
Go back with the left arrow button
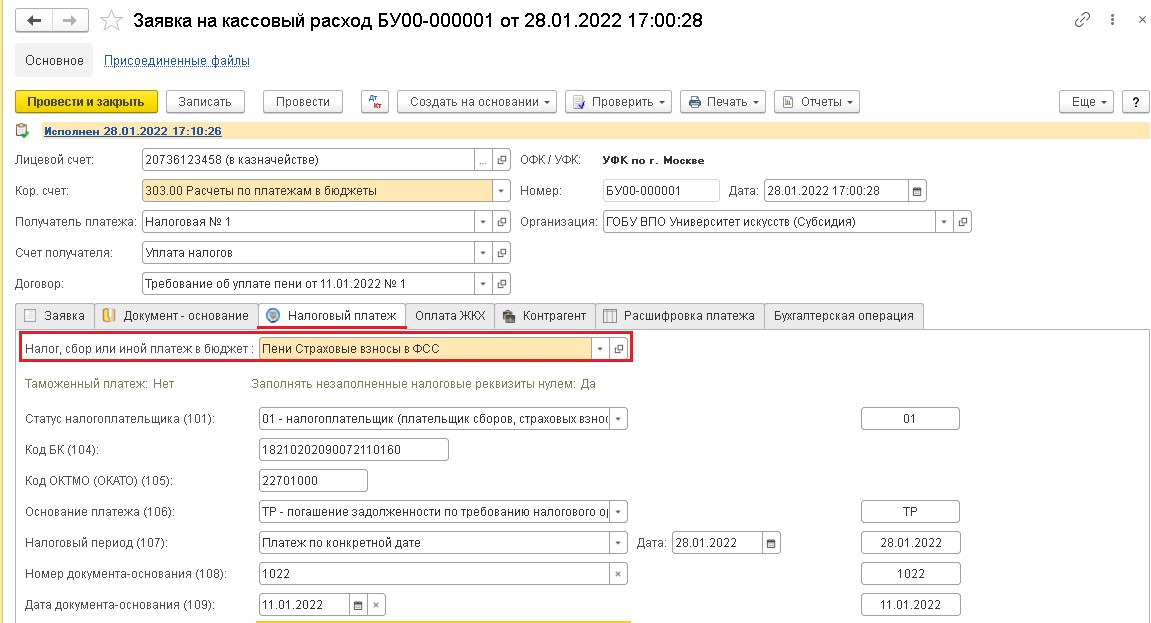point(34,20)
